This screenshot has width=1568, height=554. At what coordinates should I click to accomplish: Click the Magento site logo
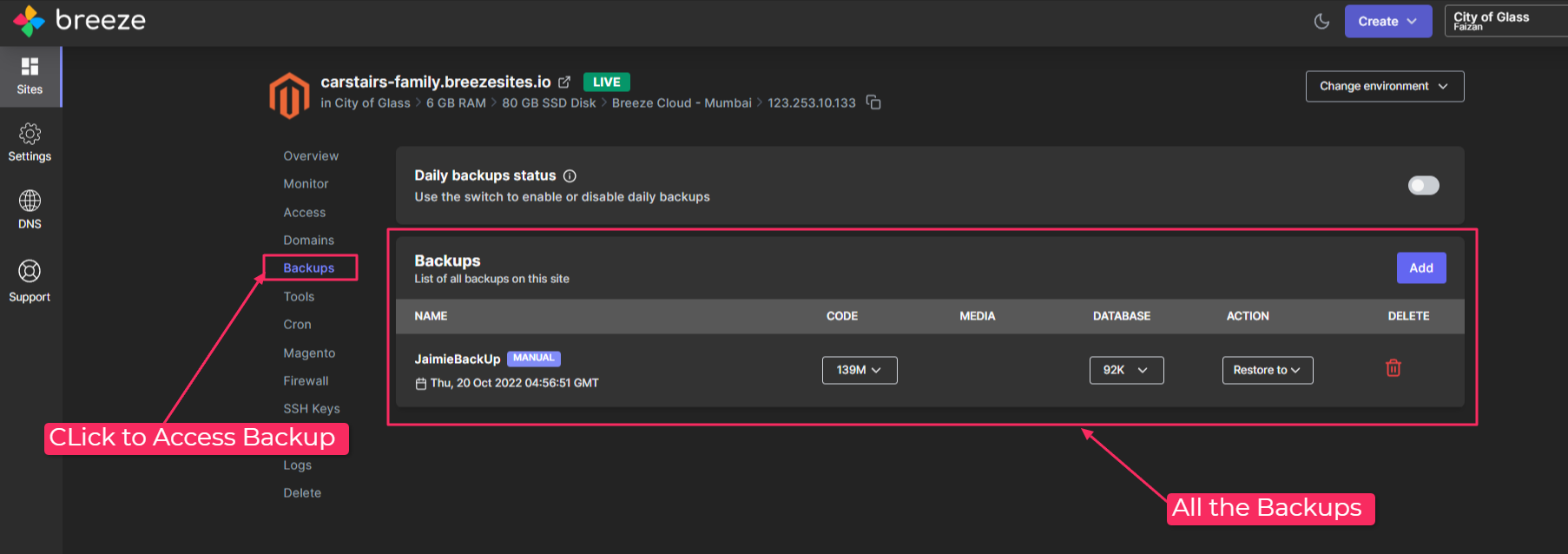coord(289,95)
